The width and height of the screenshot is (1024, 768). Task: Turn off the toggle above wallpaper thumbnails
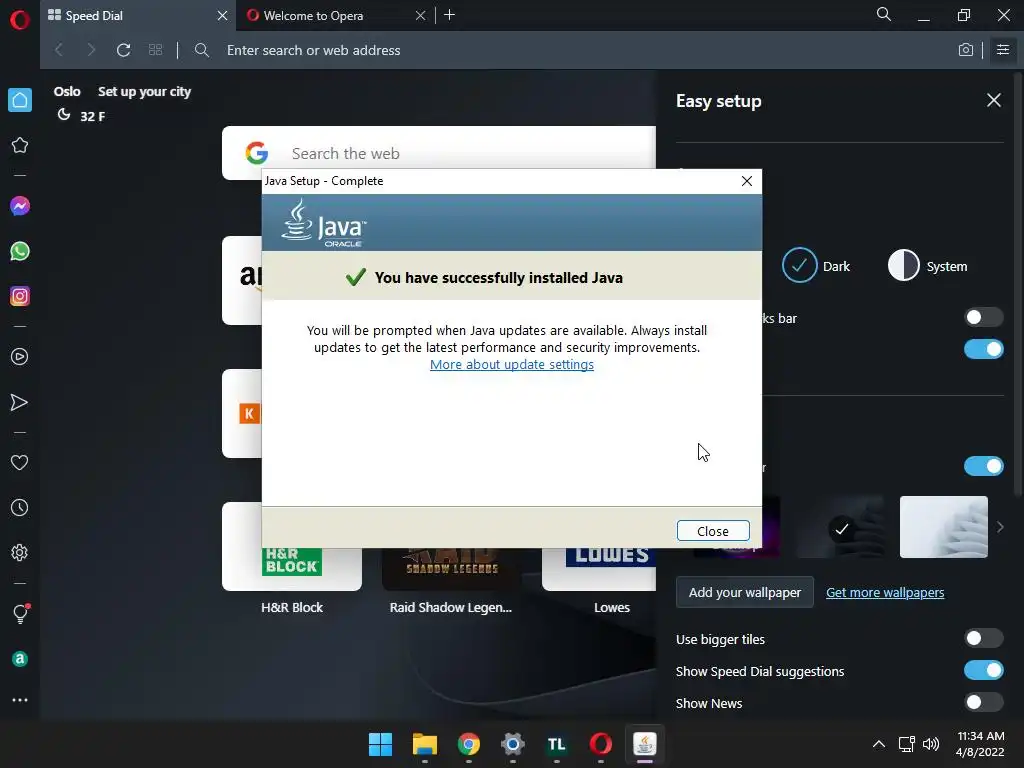(984, 466)
